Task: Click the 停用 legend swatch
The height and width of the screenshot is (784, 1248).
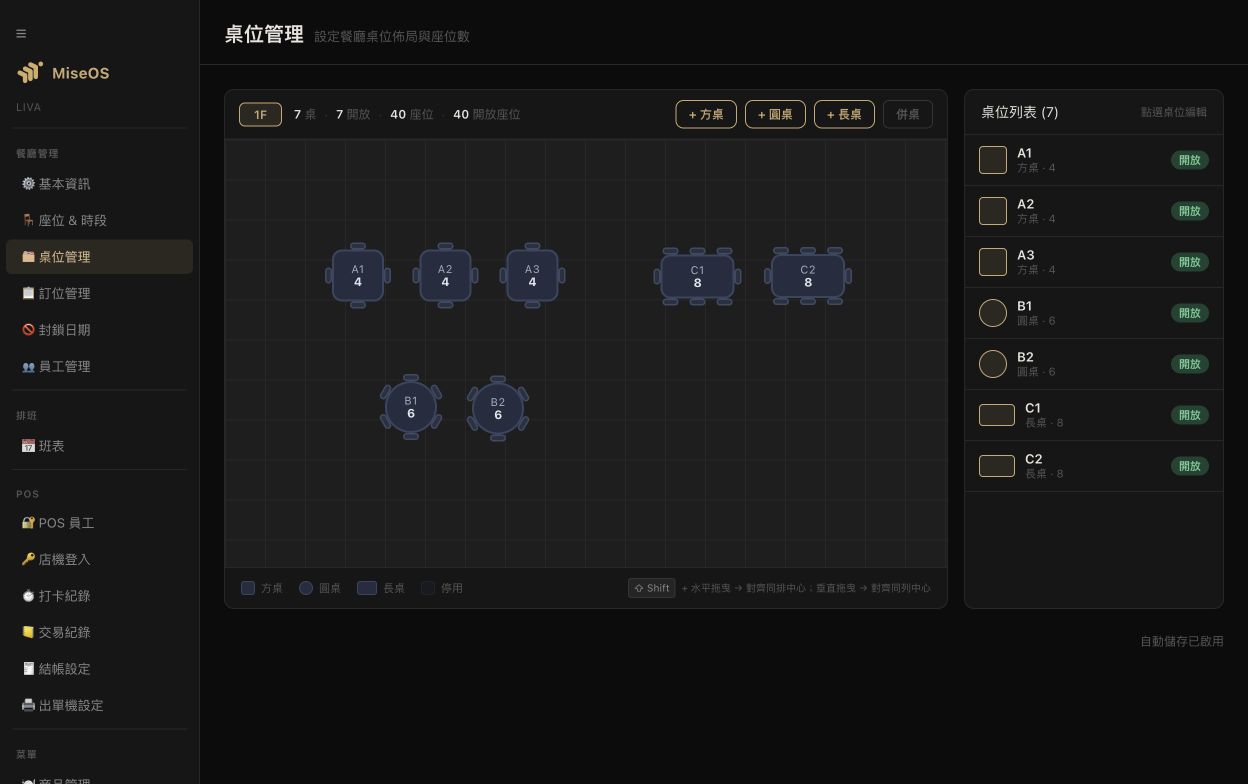Action: [x=428, y=588]
